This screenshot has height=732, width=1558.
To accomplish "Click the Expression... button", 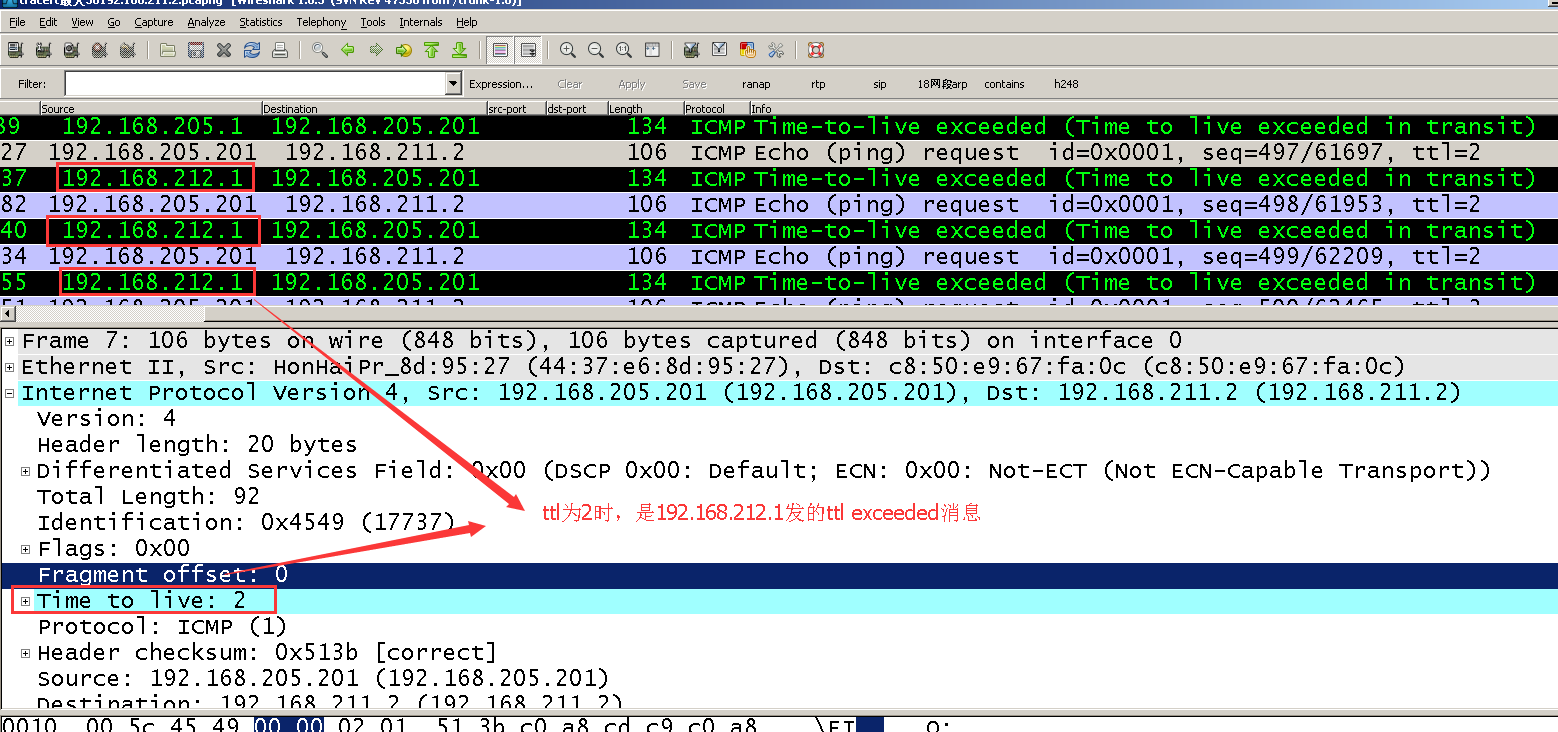I will (x=501, y=84).
